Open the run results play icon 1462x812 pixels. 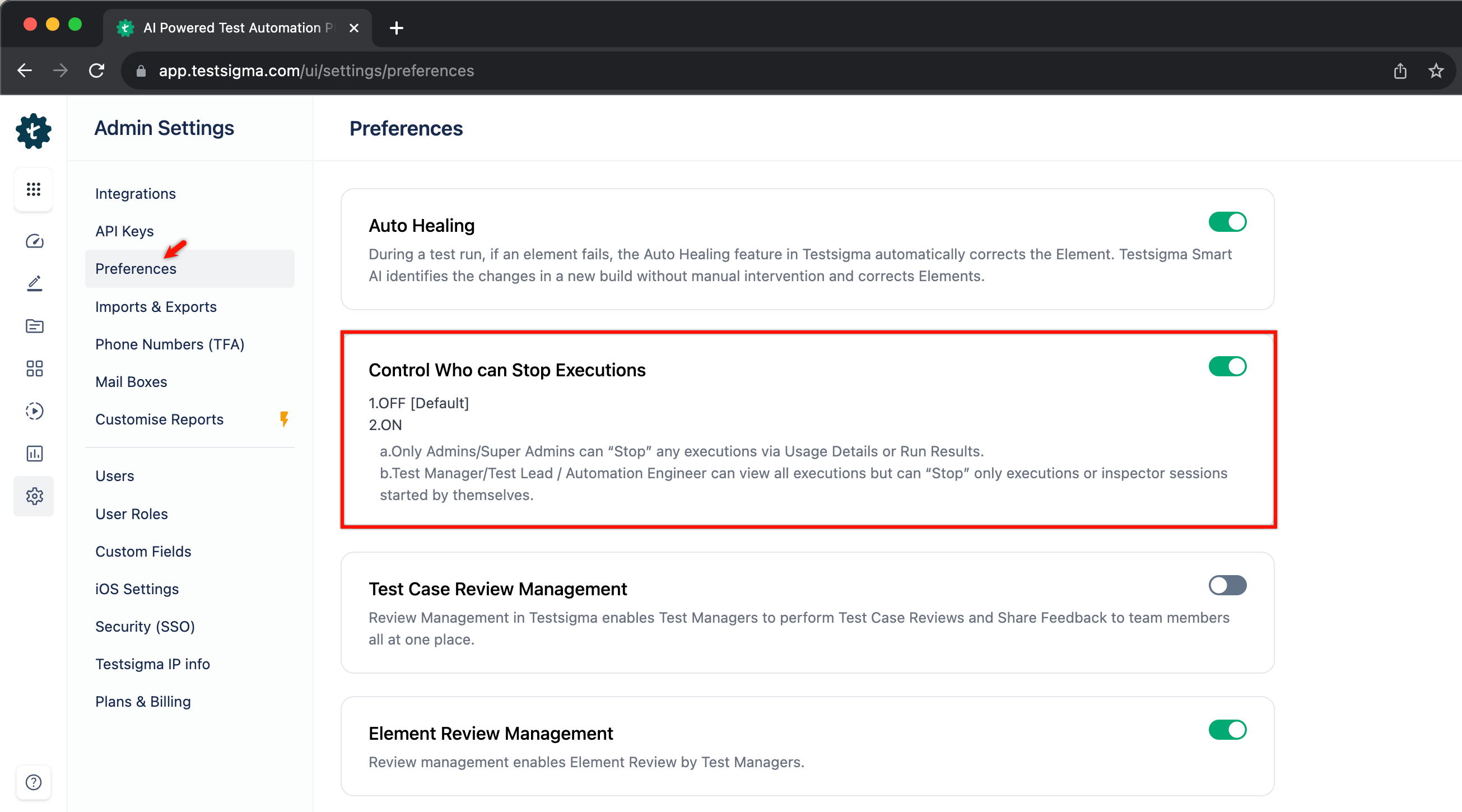point(34,411)
